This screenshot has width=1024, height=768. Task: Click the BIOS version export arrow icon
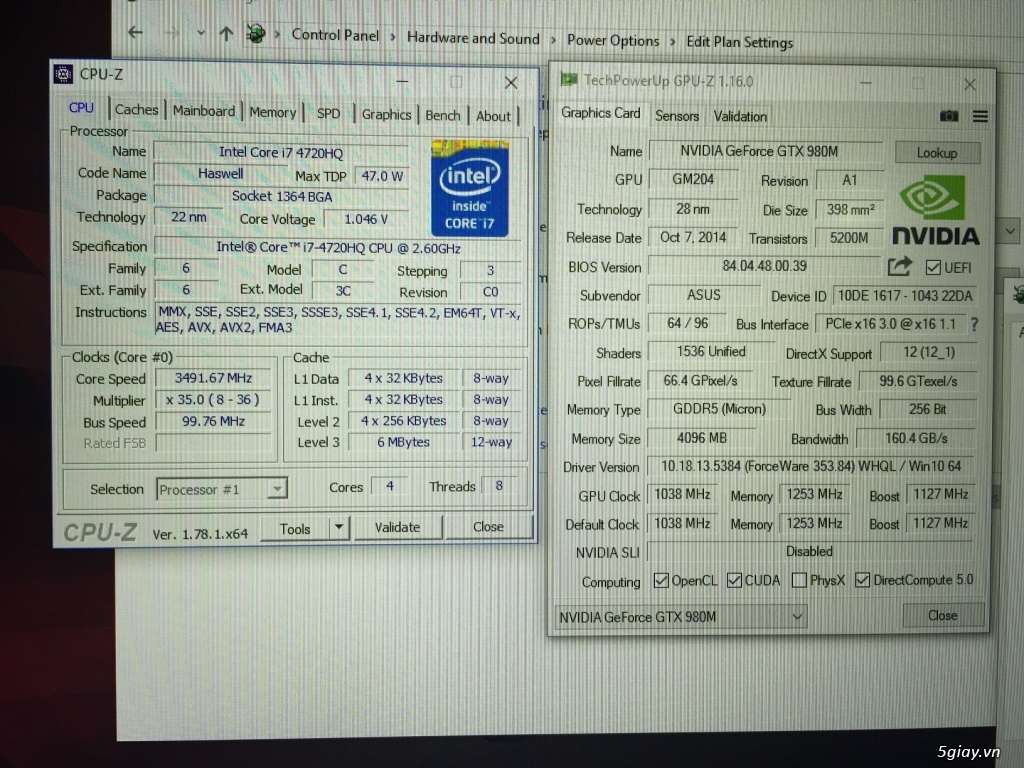(x=898, y=267)
